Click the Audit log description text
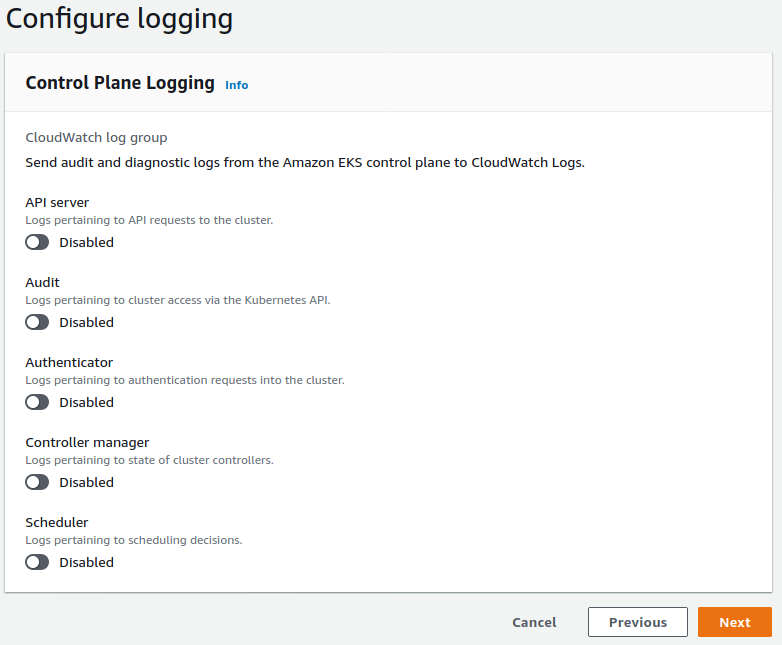This screenshot has height=645, width=782. coord(177,299)
